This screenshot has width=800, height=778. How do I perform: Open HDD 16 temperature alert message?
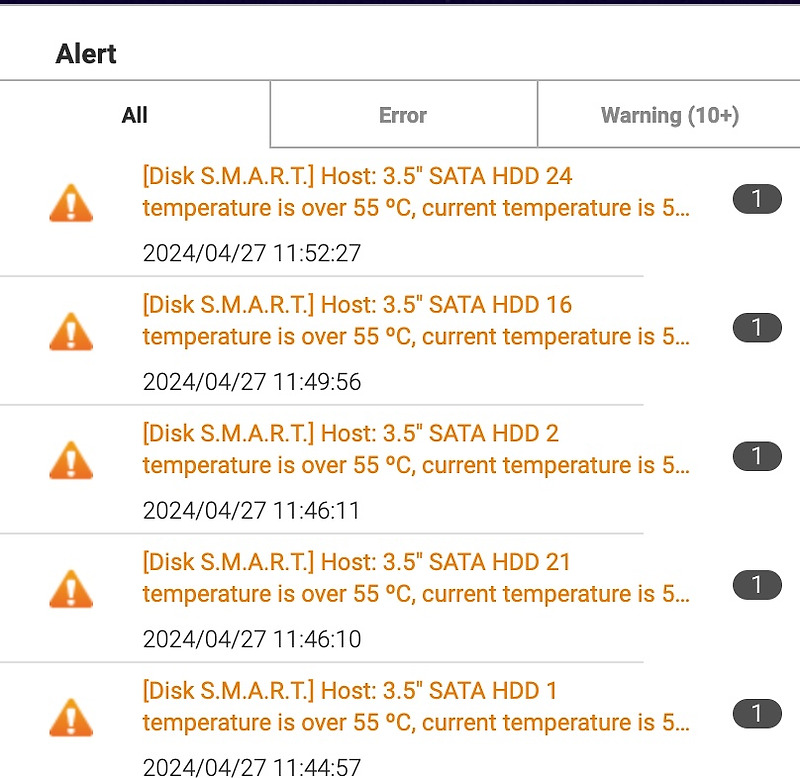click(416, 320)
